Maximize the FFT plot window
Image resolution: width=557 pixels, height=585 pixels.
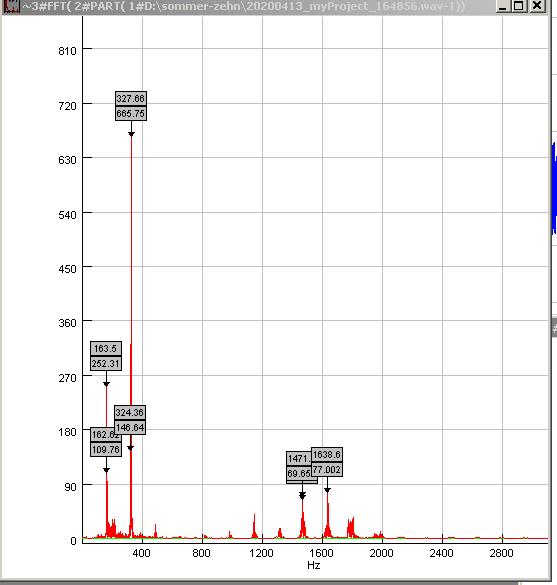[519, 6]
